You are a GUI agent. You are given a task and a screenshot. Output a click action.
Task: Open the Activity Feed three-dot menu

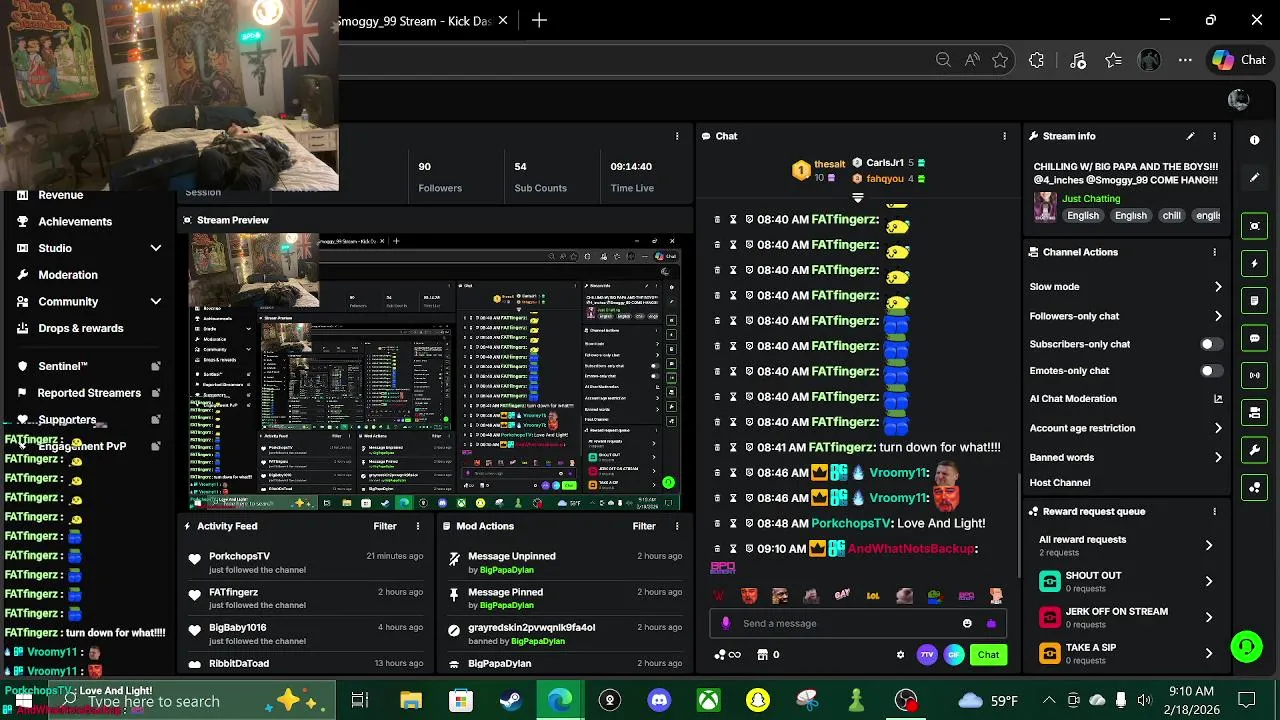(418, 526)
